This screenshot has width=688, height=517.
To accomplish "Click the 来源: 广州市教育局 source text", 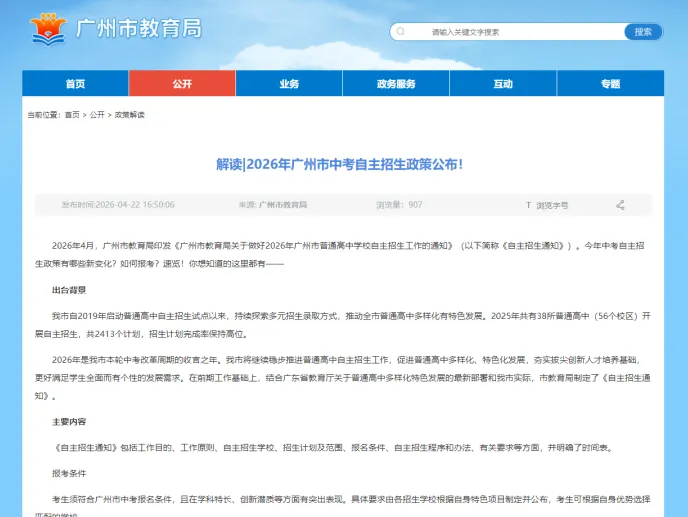I will coord(272,205).
